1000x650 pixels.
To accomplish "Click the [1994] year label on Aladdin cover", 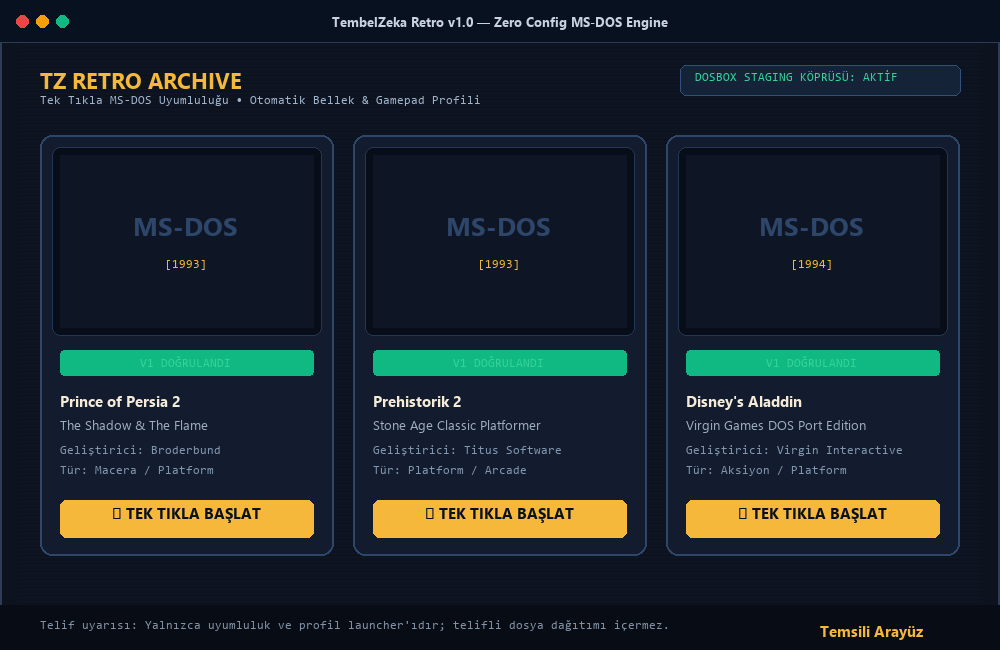I will [812, 264].
